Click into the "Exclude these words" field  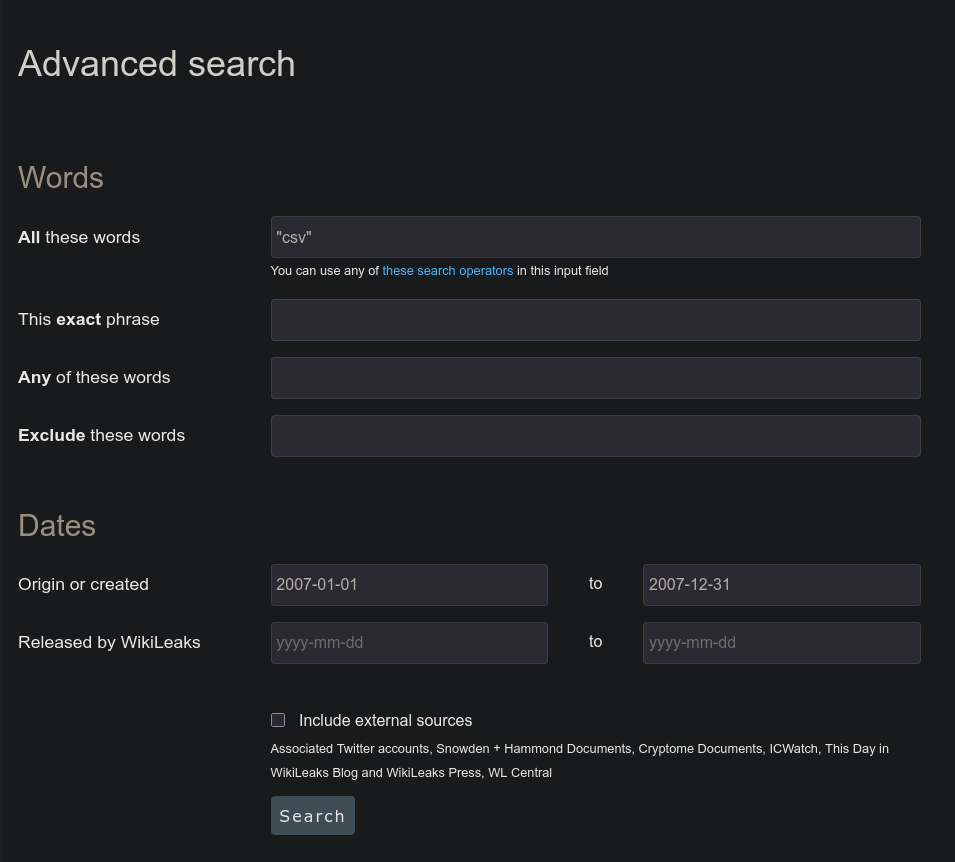[x=595, y=436]
